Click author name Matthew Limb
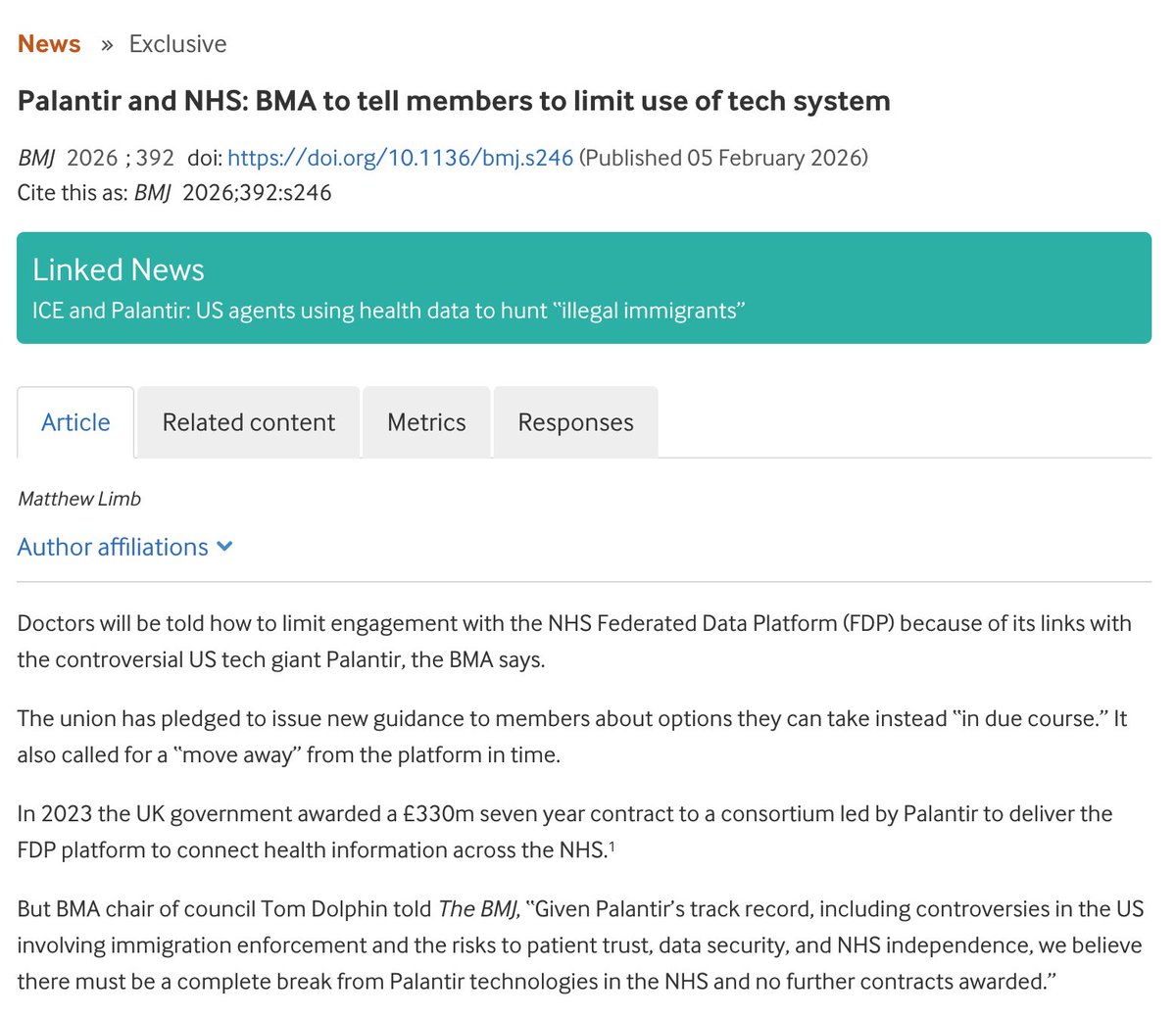The image size is (1176, 1017). (79, 499)
